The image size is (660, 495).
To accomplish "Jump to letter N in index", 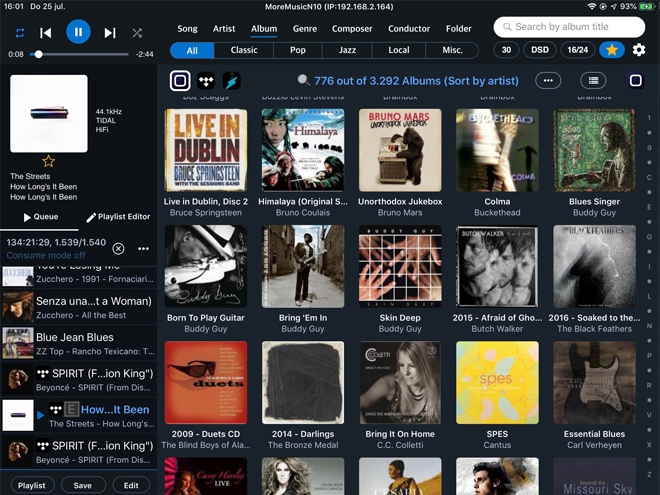I will [649, 326].
